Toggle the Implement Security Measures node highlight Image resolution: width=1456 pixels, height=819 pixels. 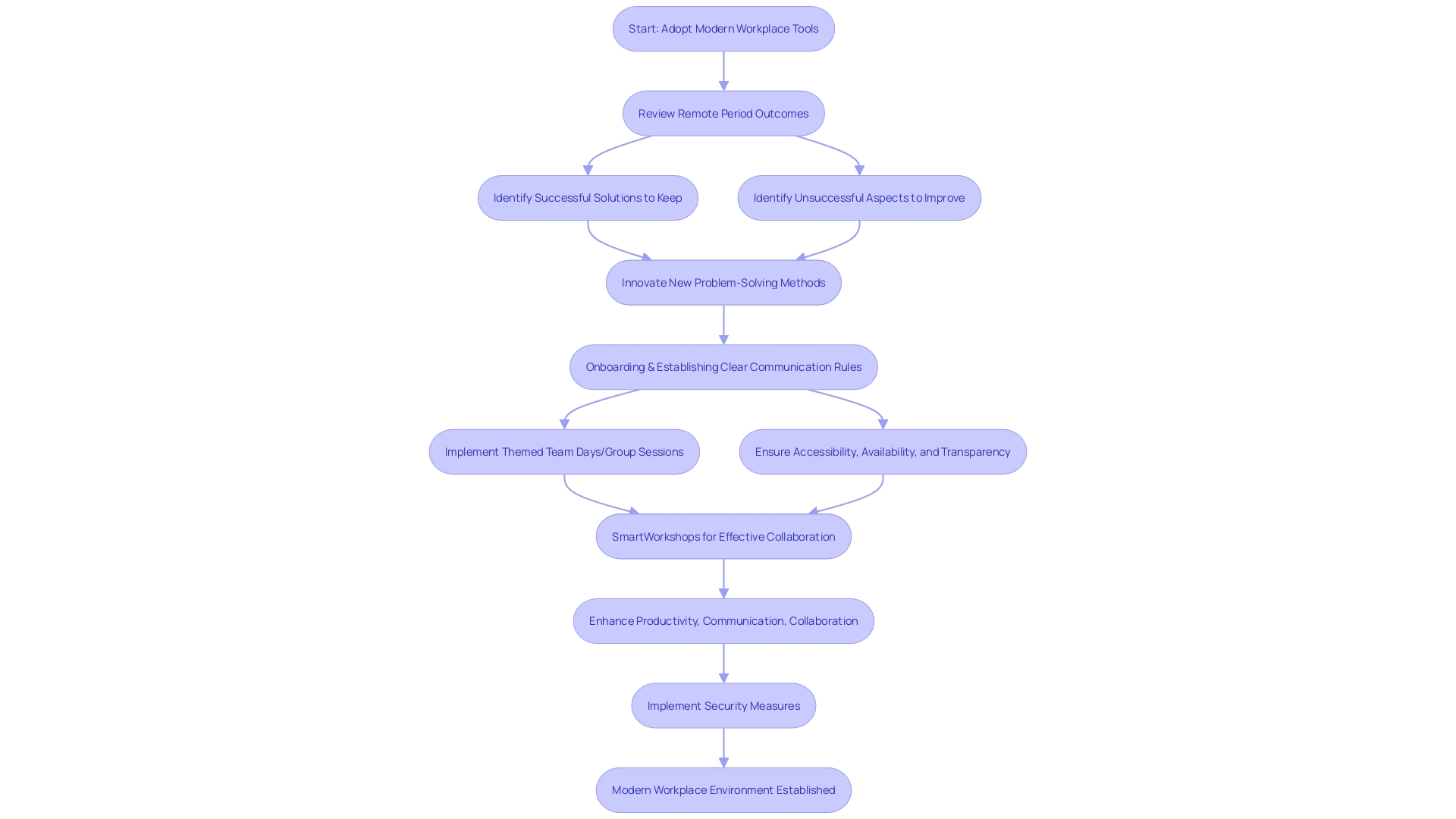tap(724, 705)
